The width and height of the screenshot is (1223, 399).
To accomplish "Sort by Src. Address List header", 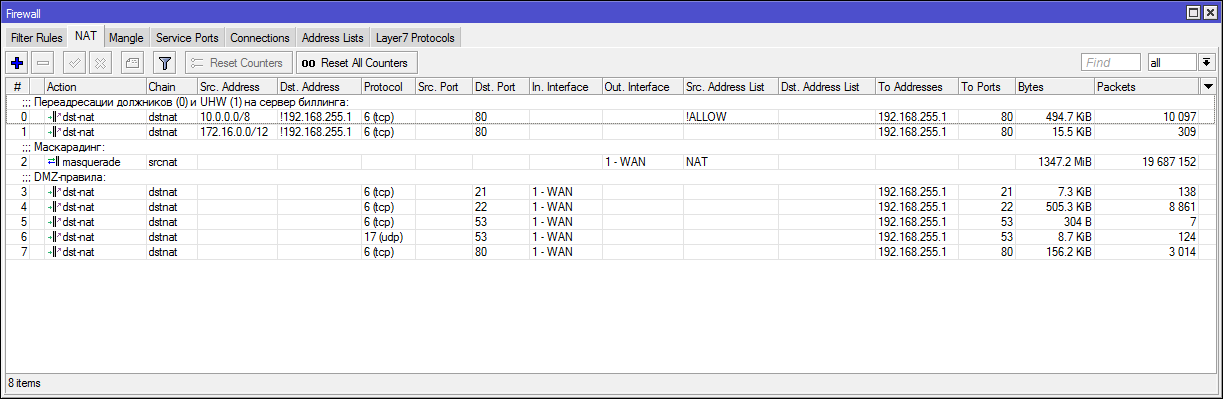I will tap(730, 87).
